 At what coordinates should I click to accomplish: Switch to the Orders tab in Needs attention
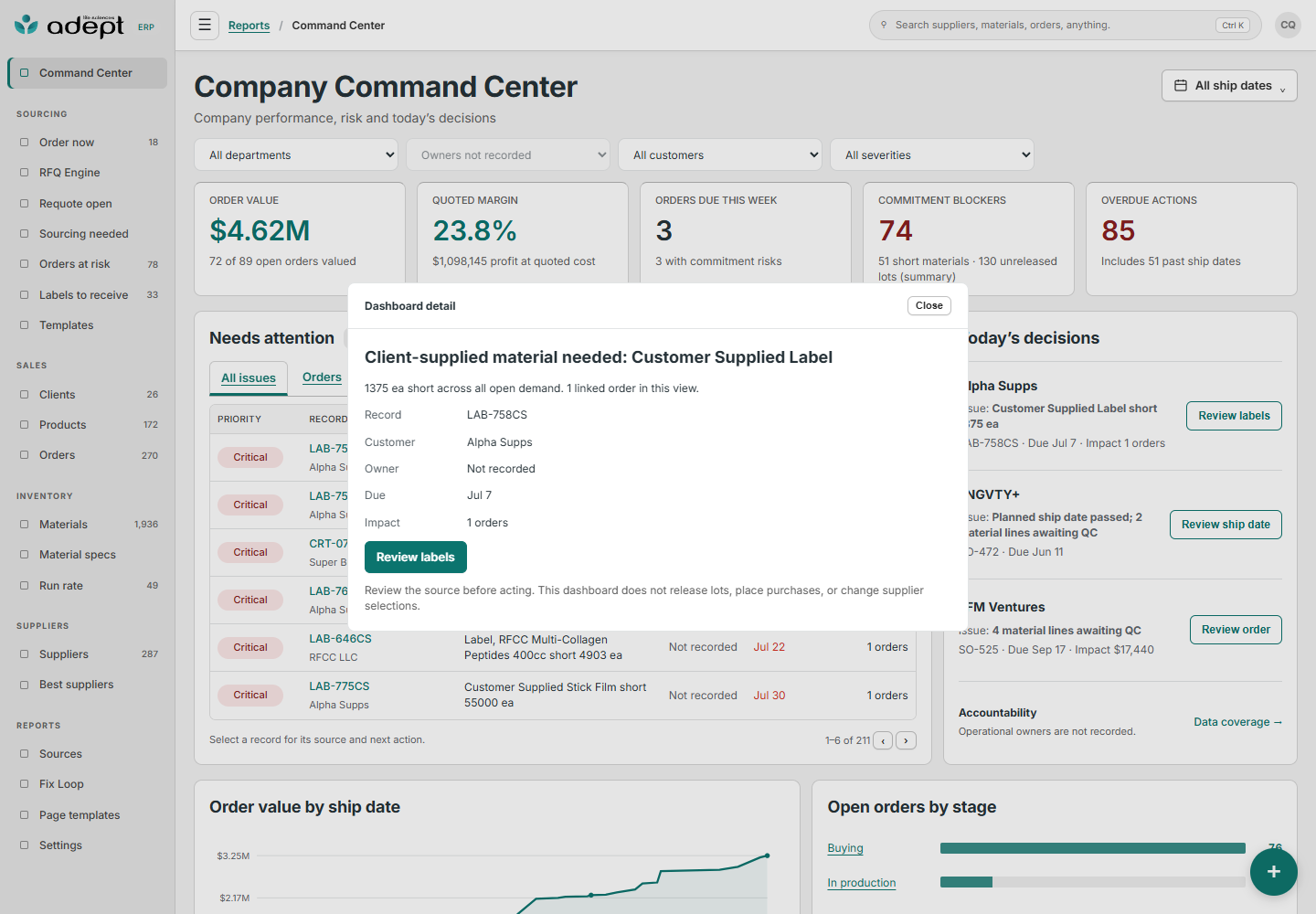322,377
